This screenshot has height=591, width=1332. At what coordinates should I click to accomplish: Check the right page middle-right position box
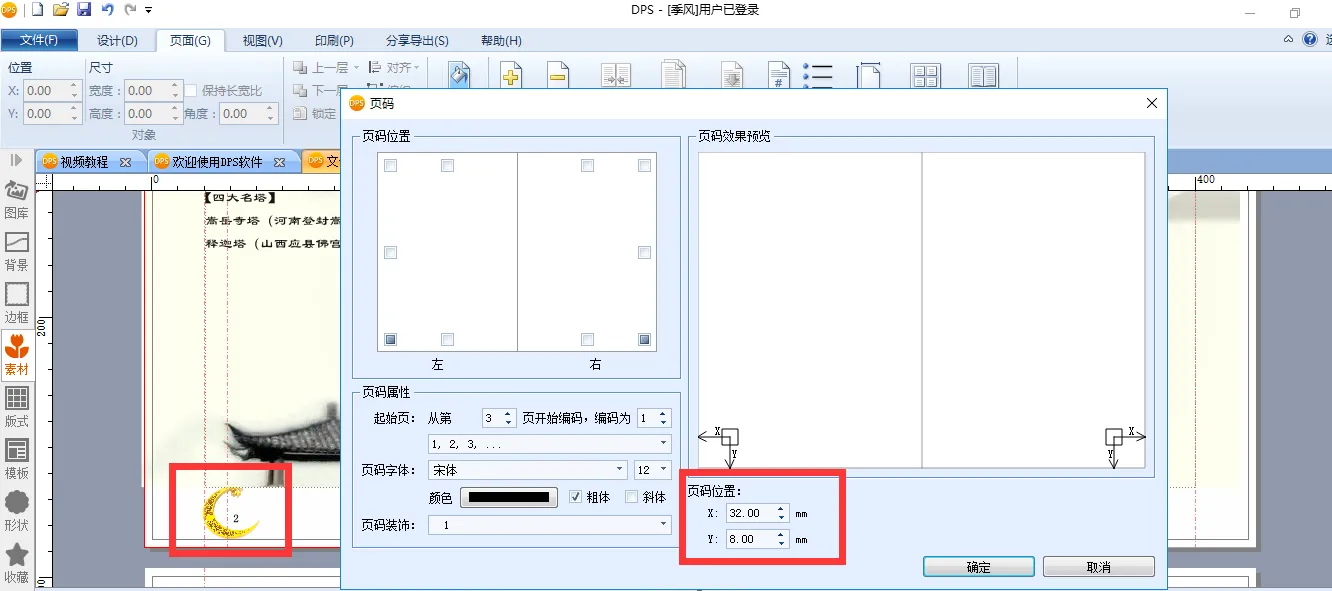(645, 253)
